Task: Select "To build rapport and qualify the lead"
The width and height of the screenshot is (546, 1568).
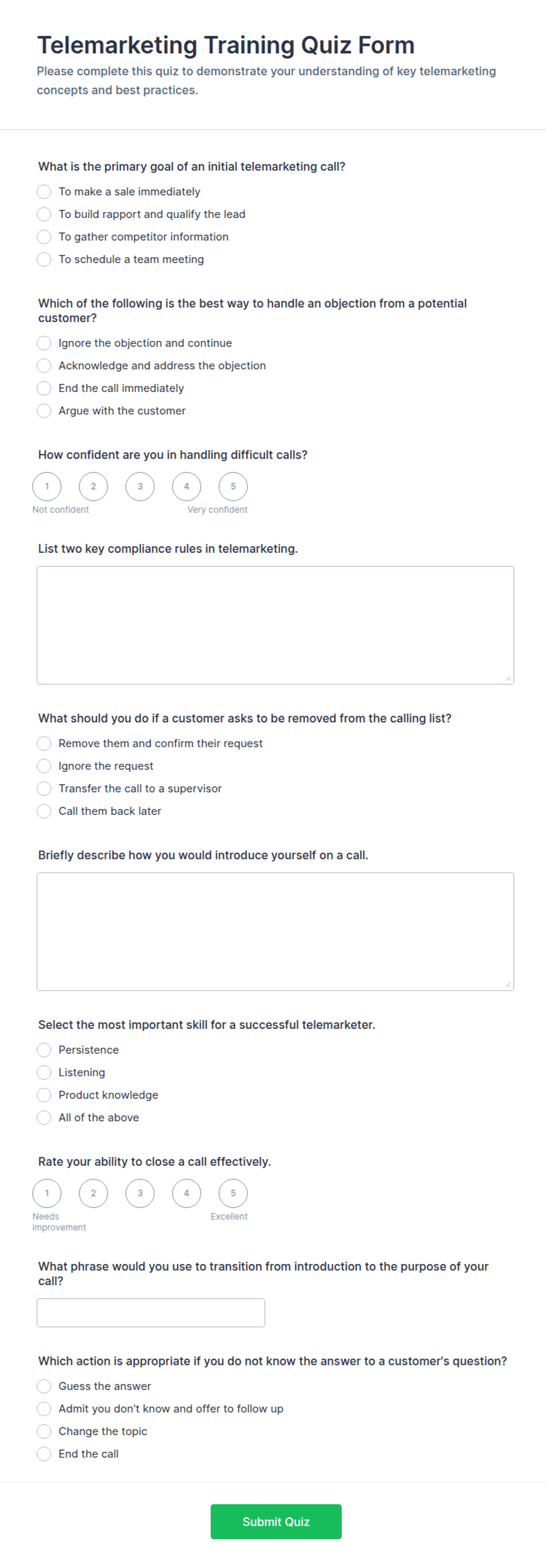Action: pyautogui.click(x=44, y=214)
